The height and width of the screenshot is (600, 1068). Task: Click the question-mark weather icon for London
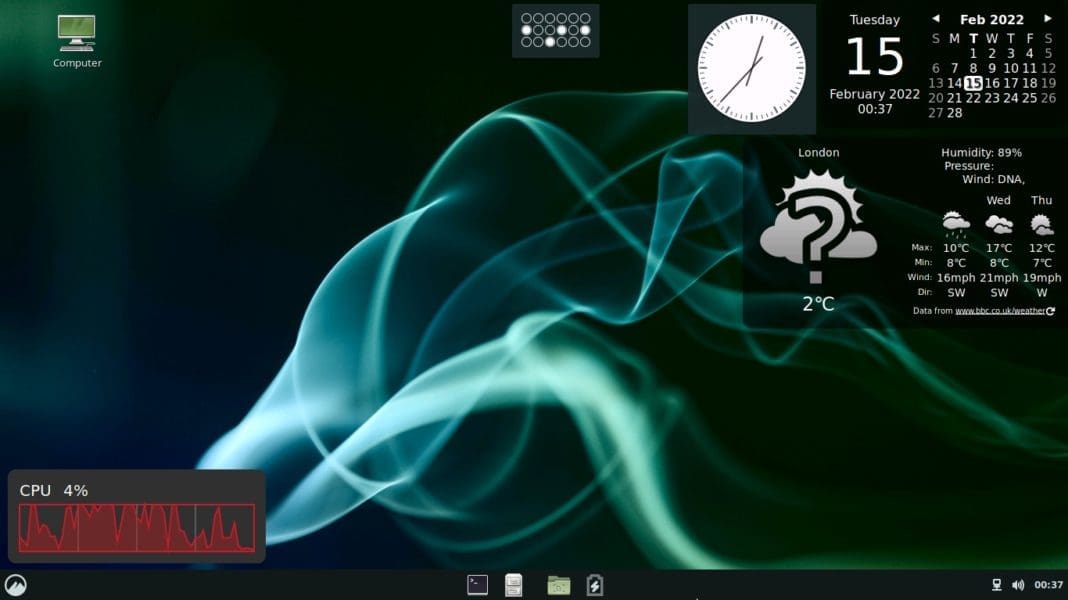(x=820, y=225)
